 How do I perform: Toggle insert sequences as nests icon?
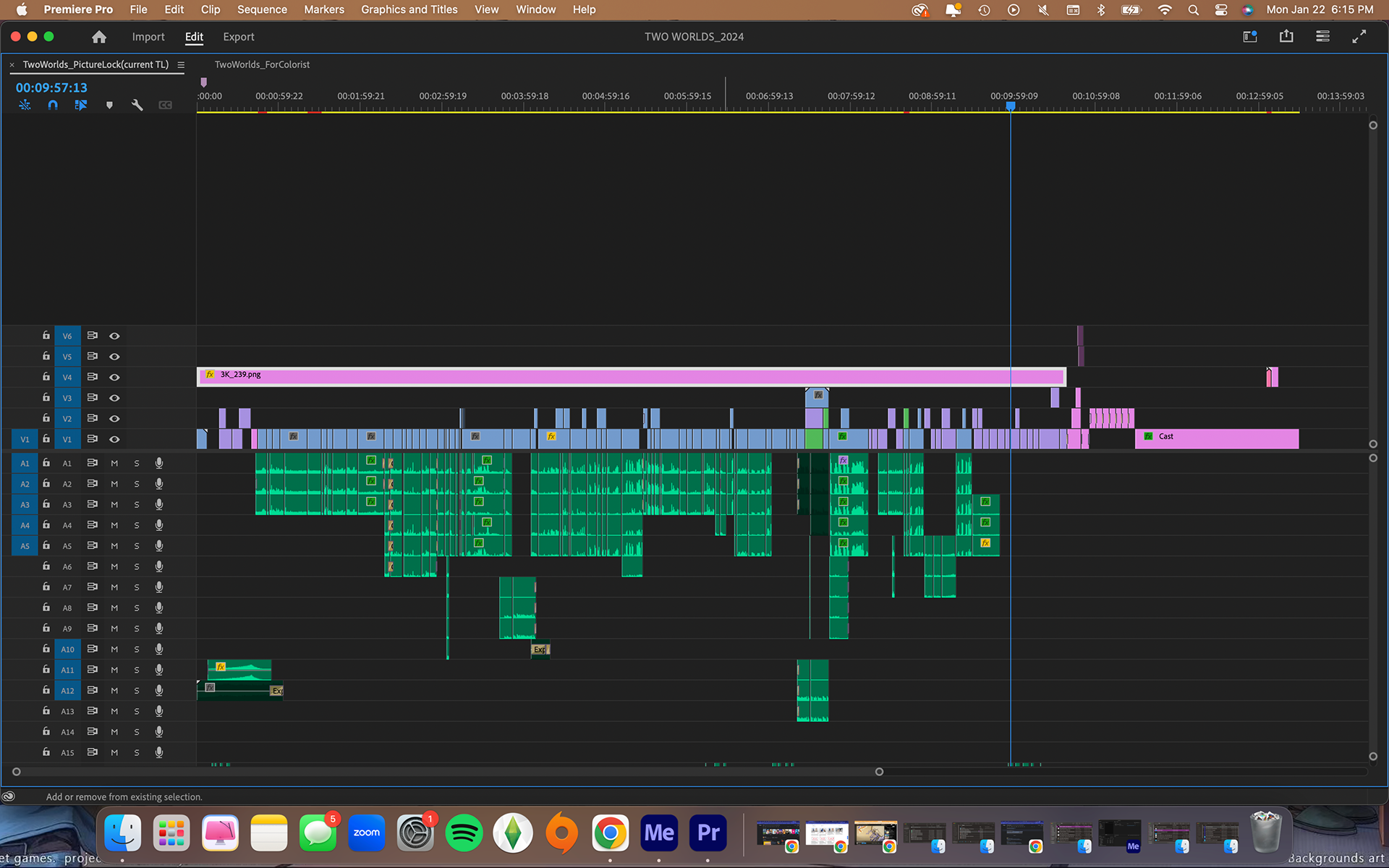[25, 105]
